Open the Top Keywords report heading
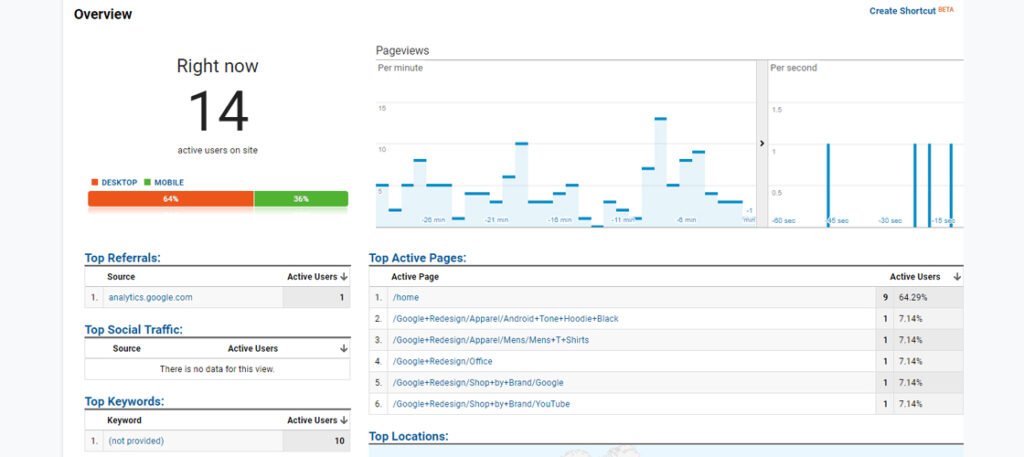The image size is (1024, 457). (x=124, y=402)
